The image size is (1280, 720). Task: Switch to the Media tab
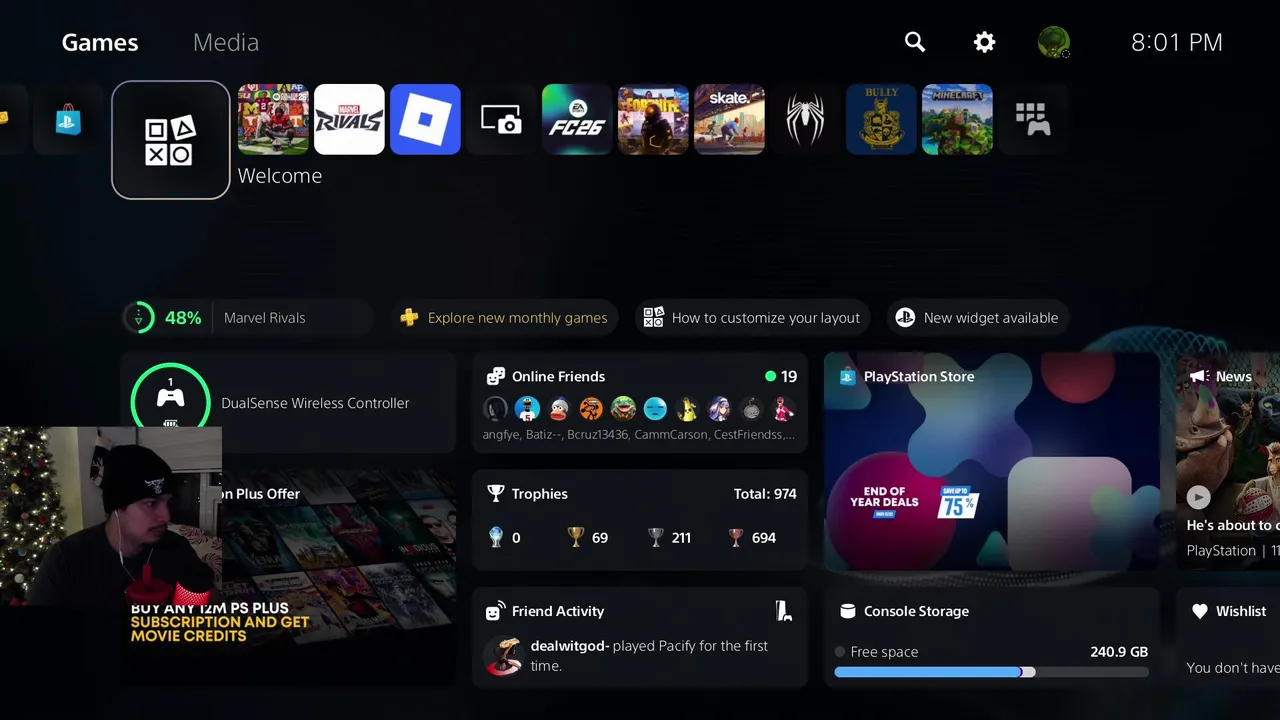pos(226,42)
